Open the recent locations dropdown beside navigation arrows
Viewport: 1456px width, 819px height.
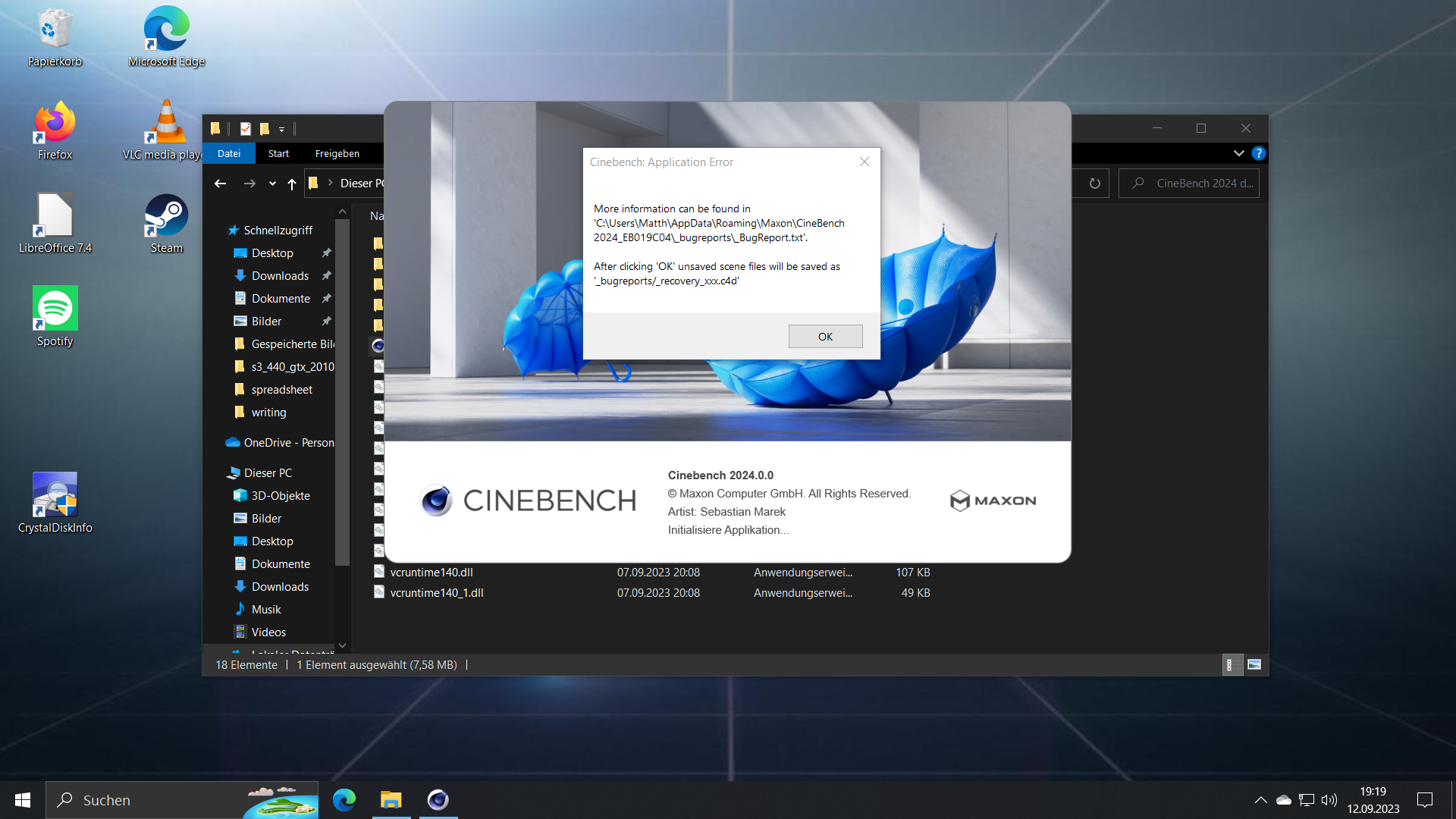271,183
